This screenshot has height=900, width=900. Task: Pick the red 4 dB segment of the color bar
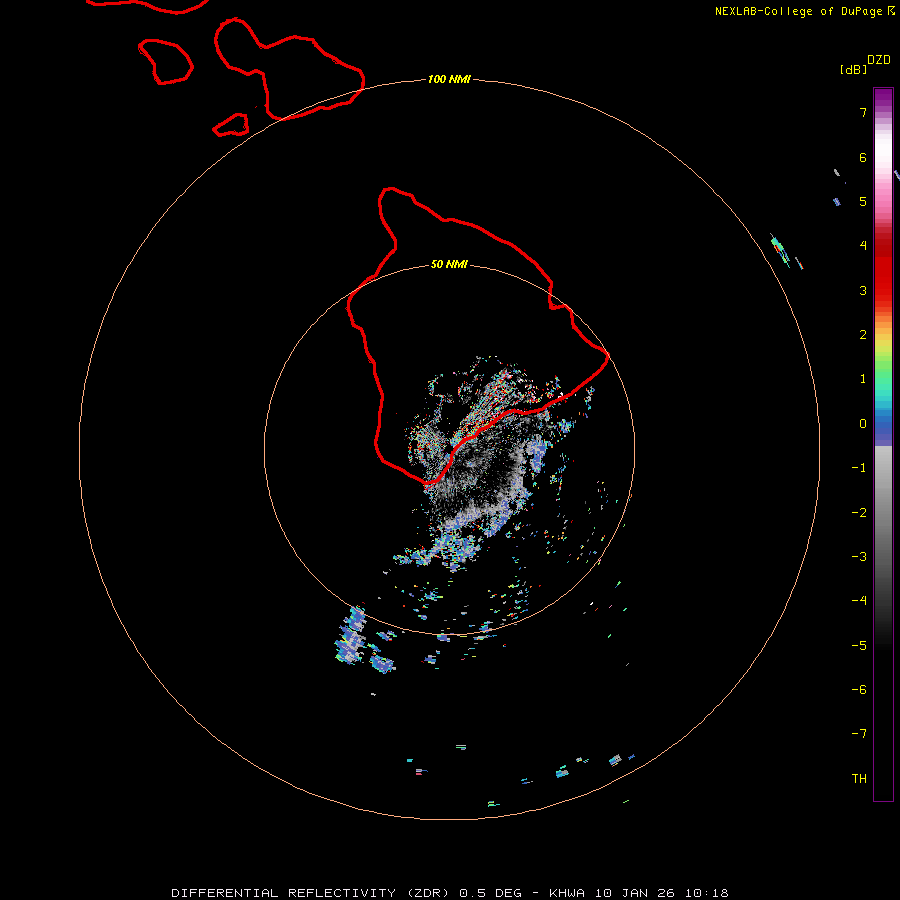[883, 246]
